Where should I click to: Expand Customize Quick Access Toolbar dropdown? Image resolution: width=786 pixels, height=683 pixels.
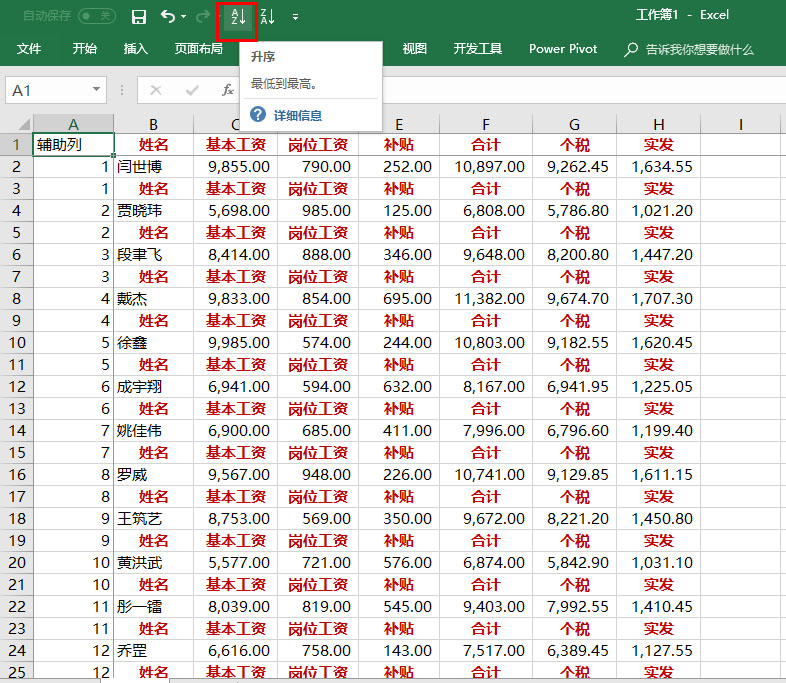[x=295, y=17]
